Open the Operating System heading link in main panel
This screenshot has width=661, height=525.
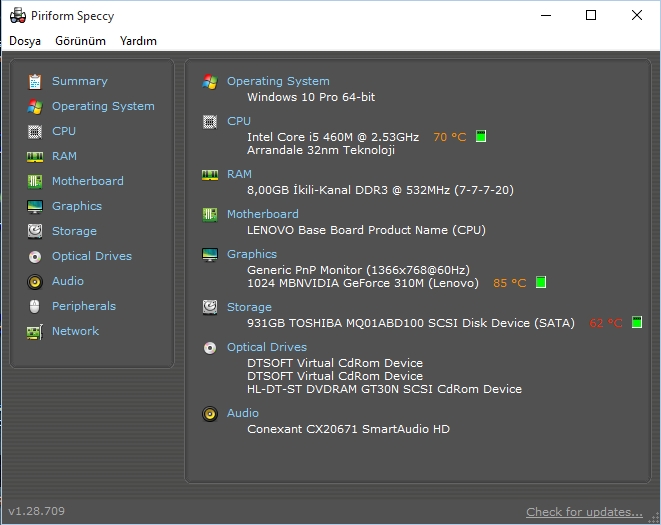(x=278, y=81)
